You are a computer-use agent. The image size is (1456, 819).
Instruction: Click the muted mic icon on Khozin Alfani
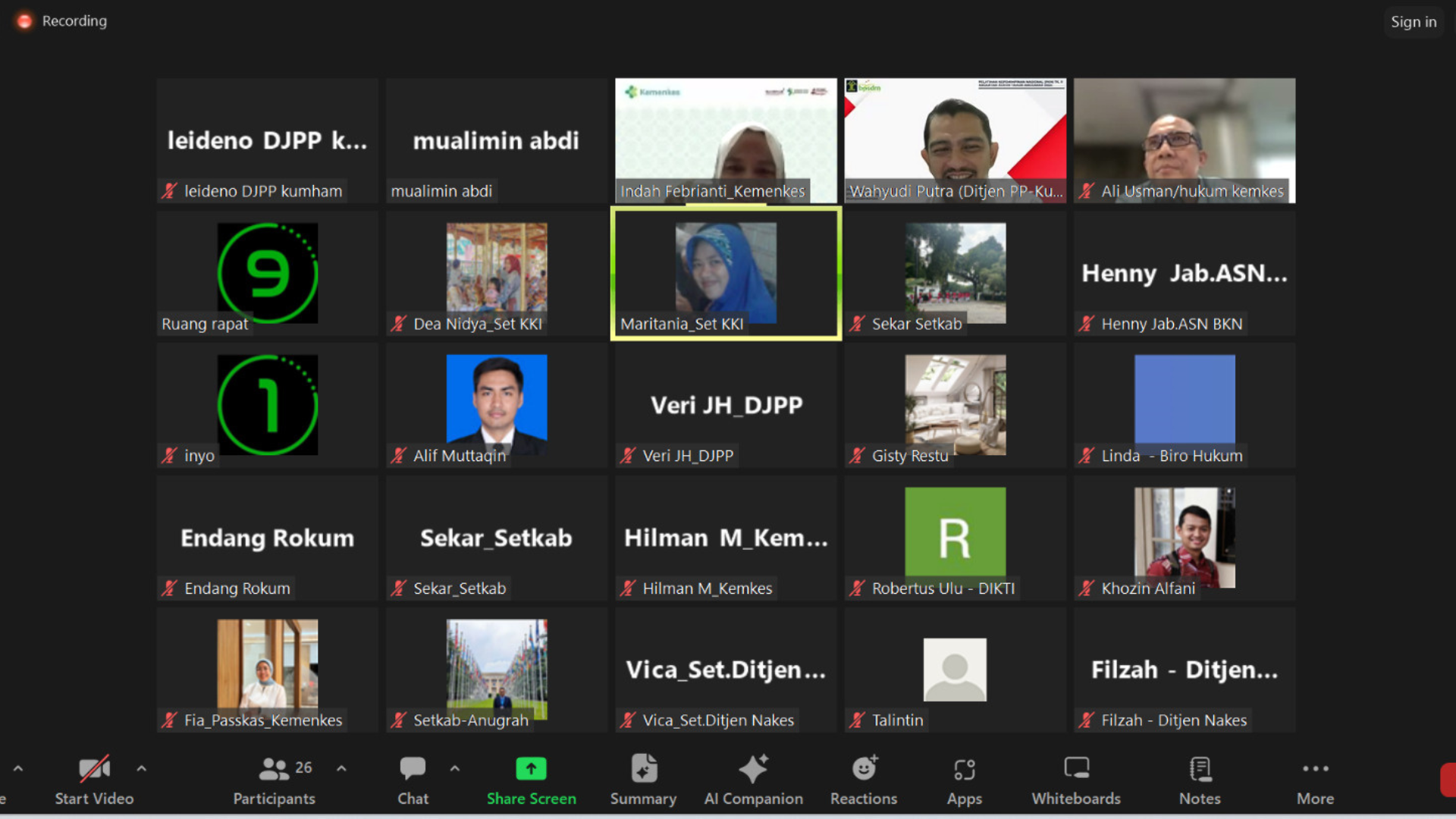click(x=1087, y=588)
